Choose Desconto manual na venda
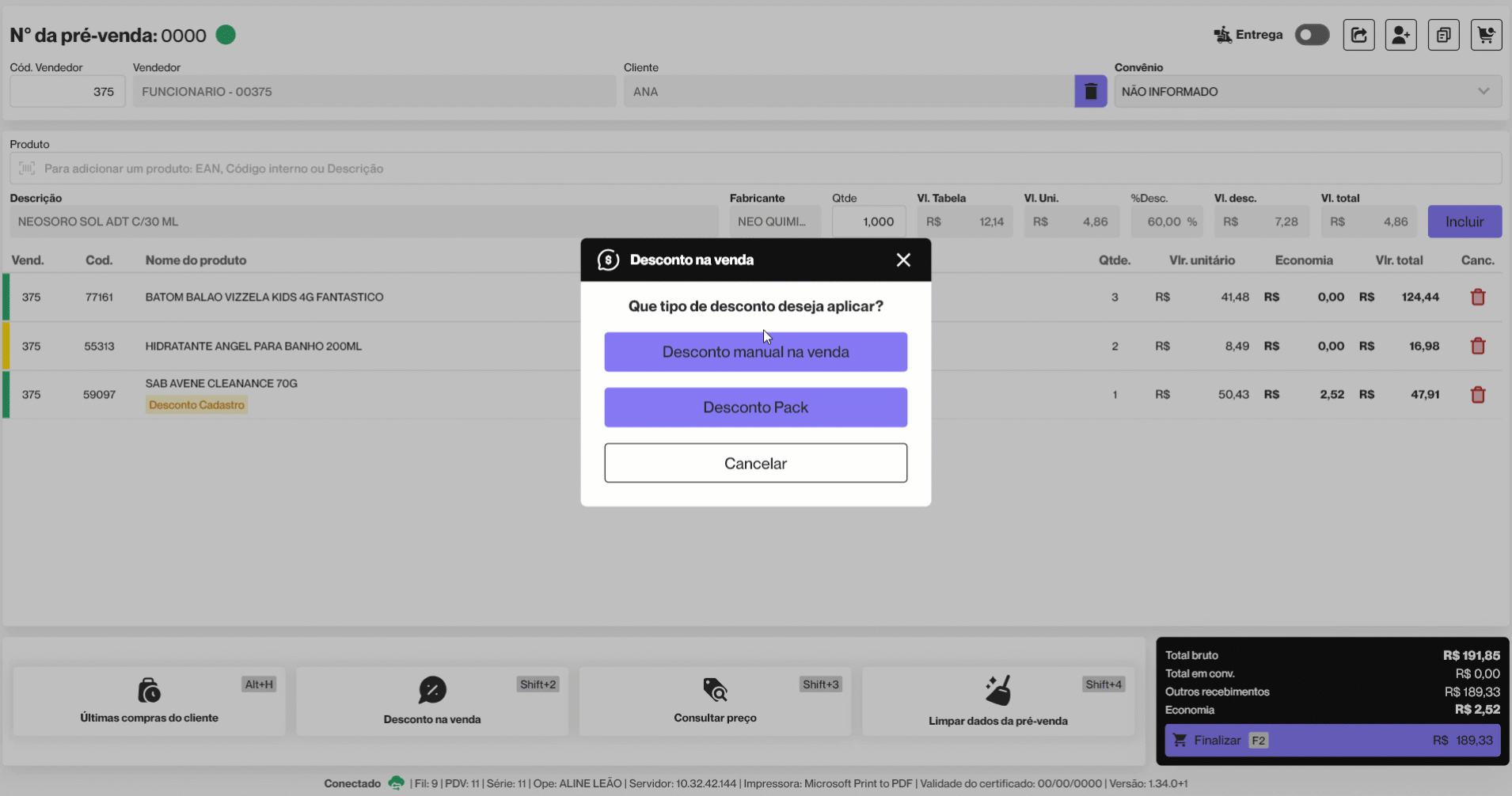 (755, 352)
